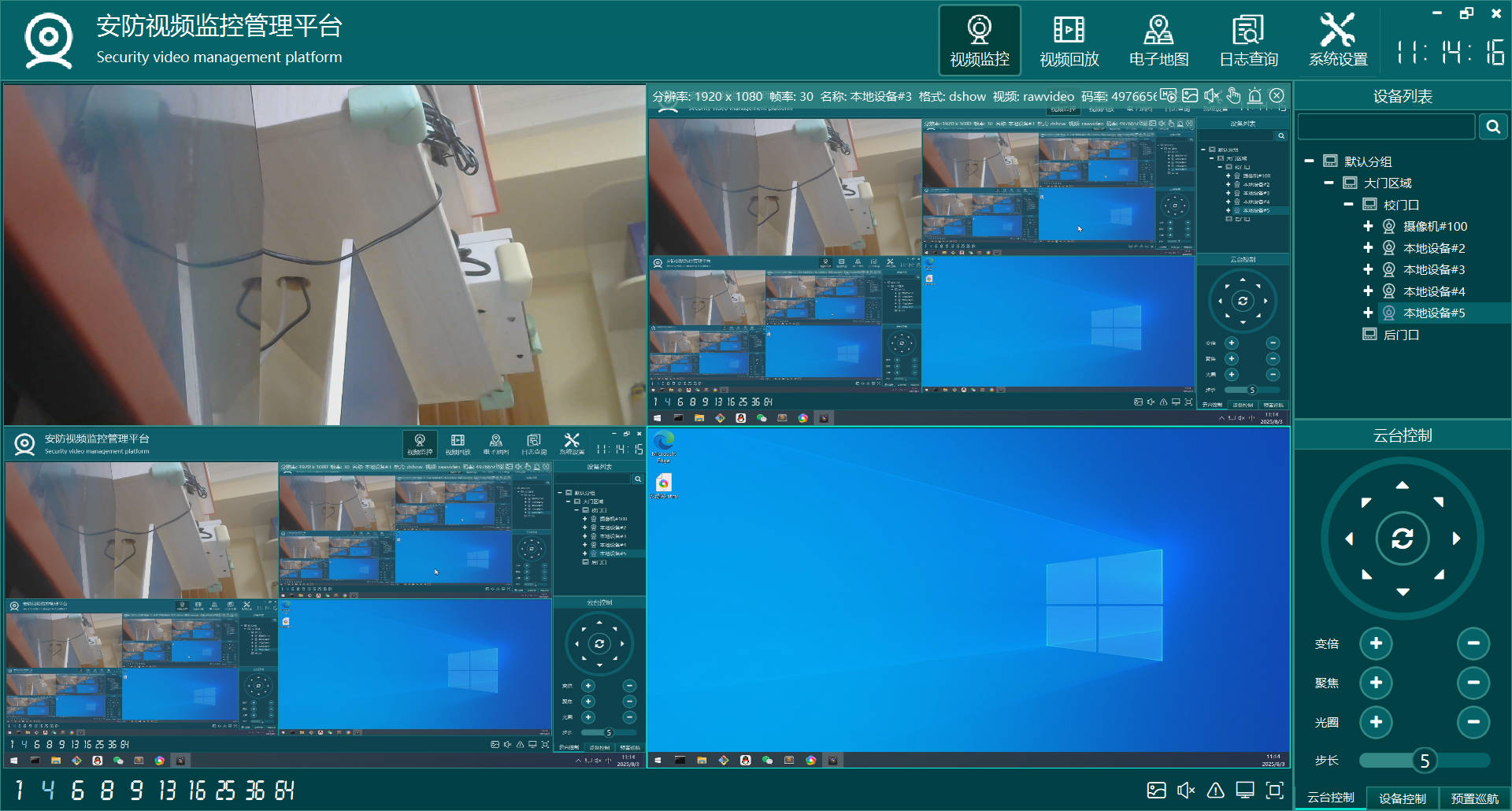Click the 步长 step slider track
This screenshot has height=811, width=1512.
click(x=1425, y=761)
